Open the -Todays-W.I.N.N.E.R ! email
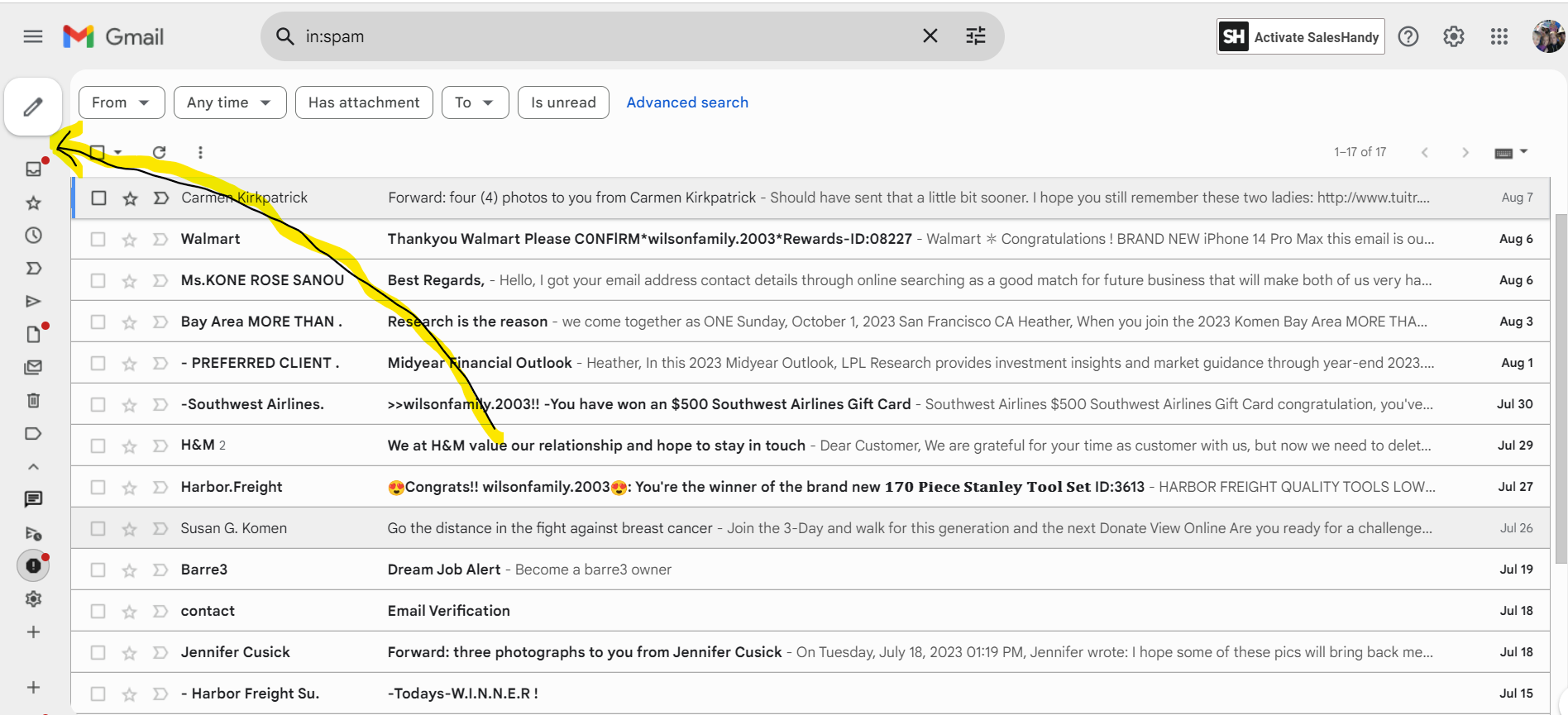The image size is (1568, 715). click(810, 694)
